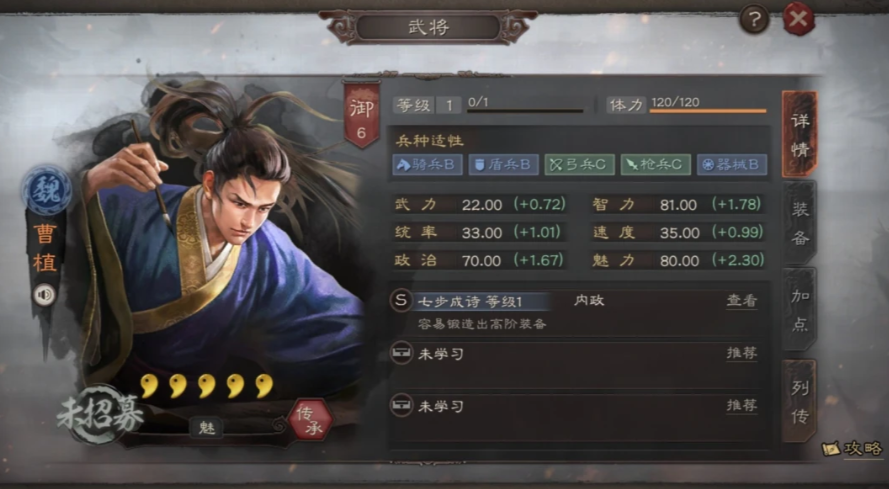The image size is (889, 489).
Task: Tap the 御 6 cost banner
Action: tap(361, 115)
